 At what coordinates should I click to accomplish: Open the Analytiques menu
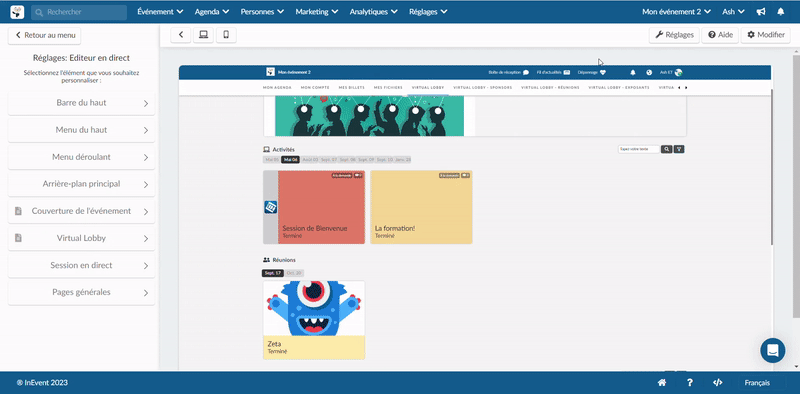(373, 12)
